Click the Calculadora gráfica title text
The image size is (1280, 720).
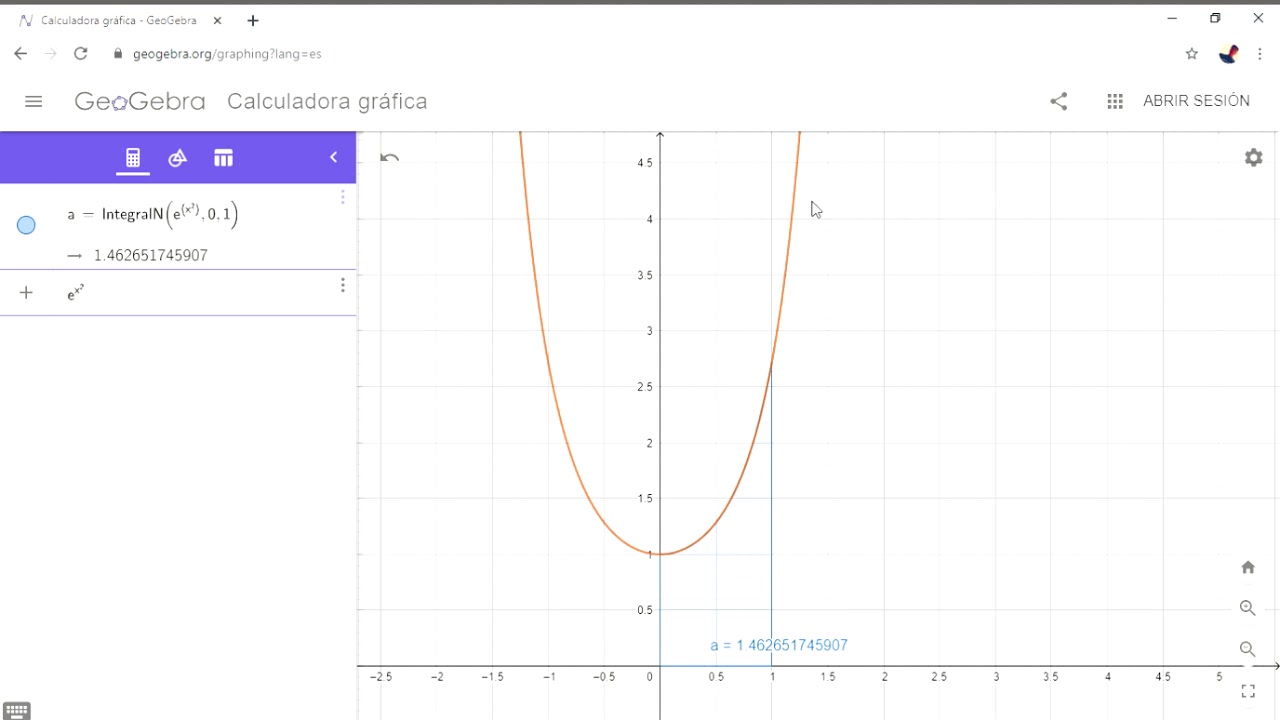click(x=327, y=101)
